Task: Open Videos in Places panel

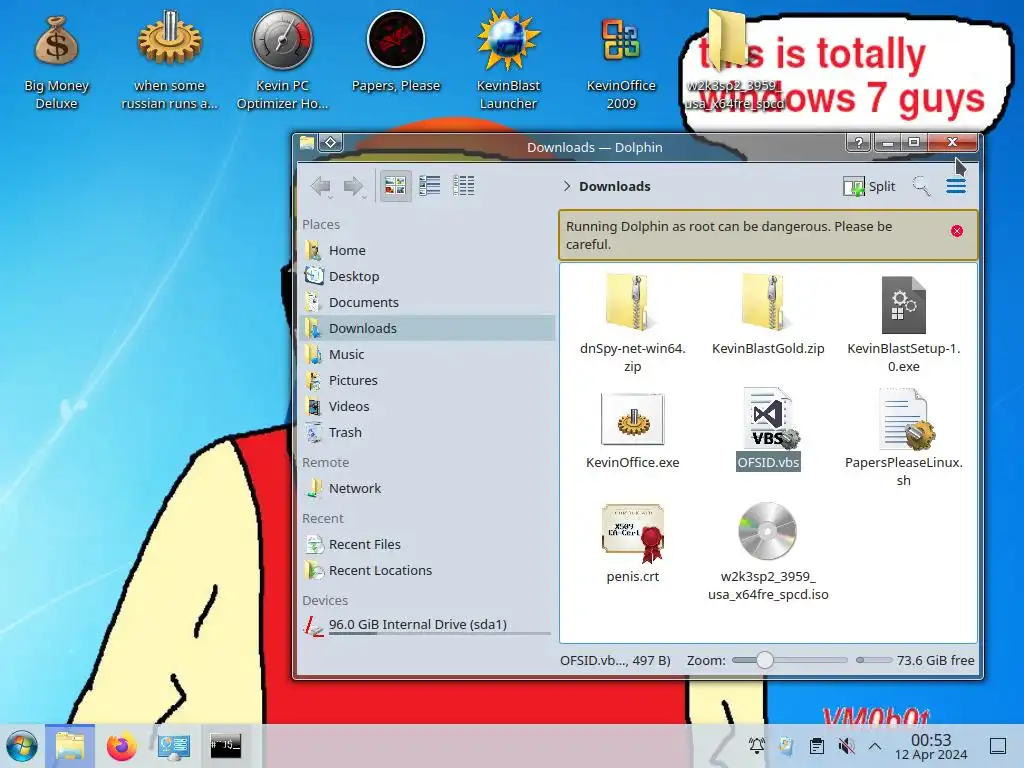Action: (x=429, y=406)
